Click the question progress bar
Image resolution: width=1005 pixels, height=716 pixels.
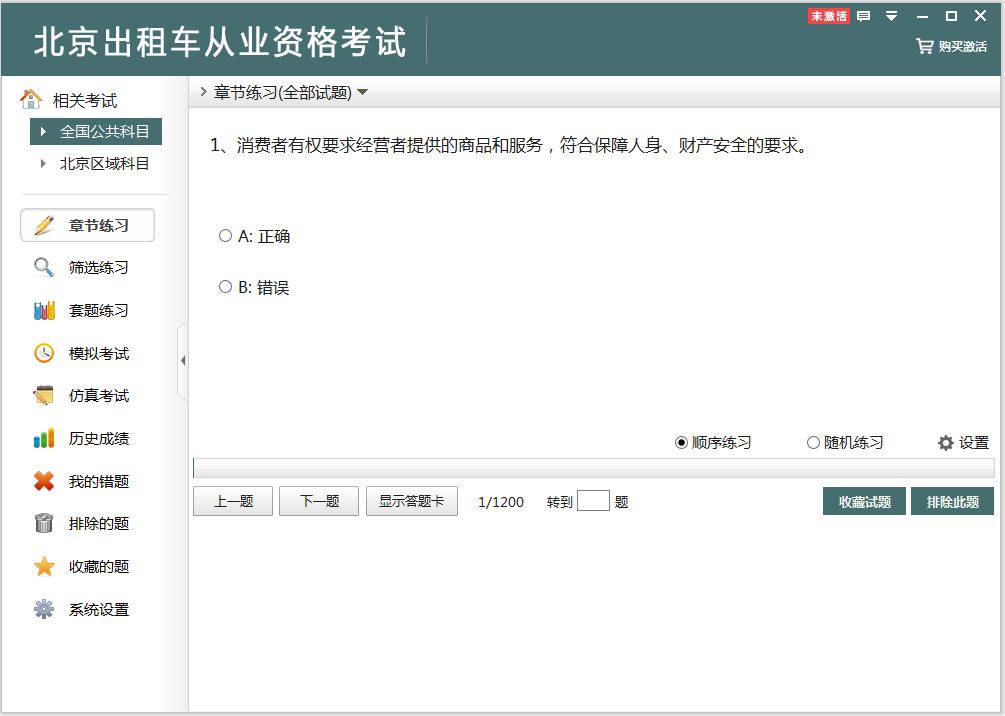[x=593, y=468]
